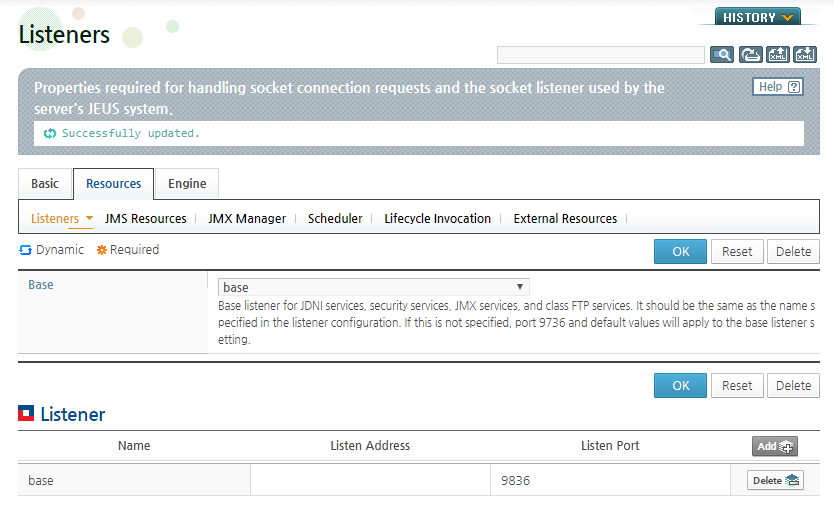Click the Listen Address column header
The image size is (834, 505).
(370, 446)
